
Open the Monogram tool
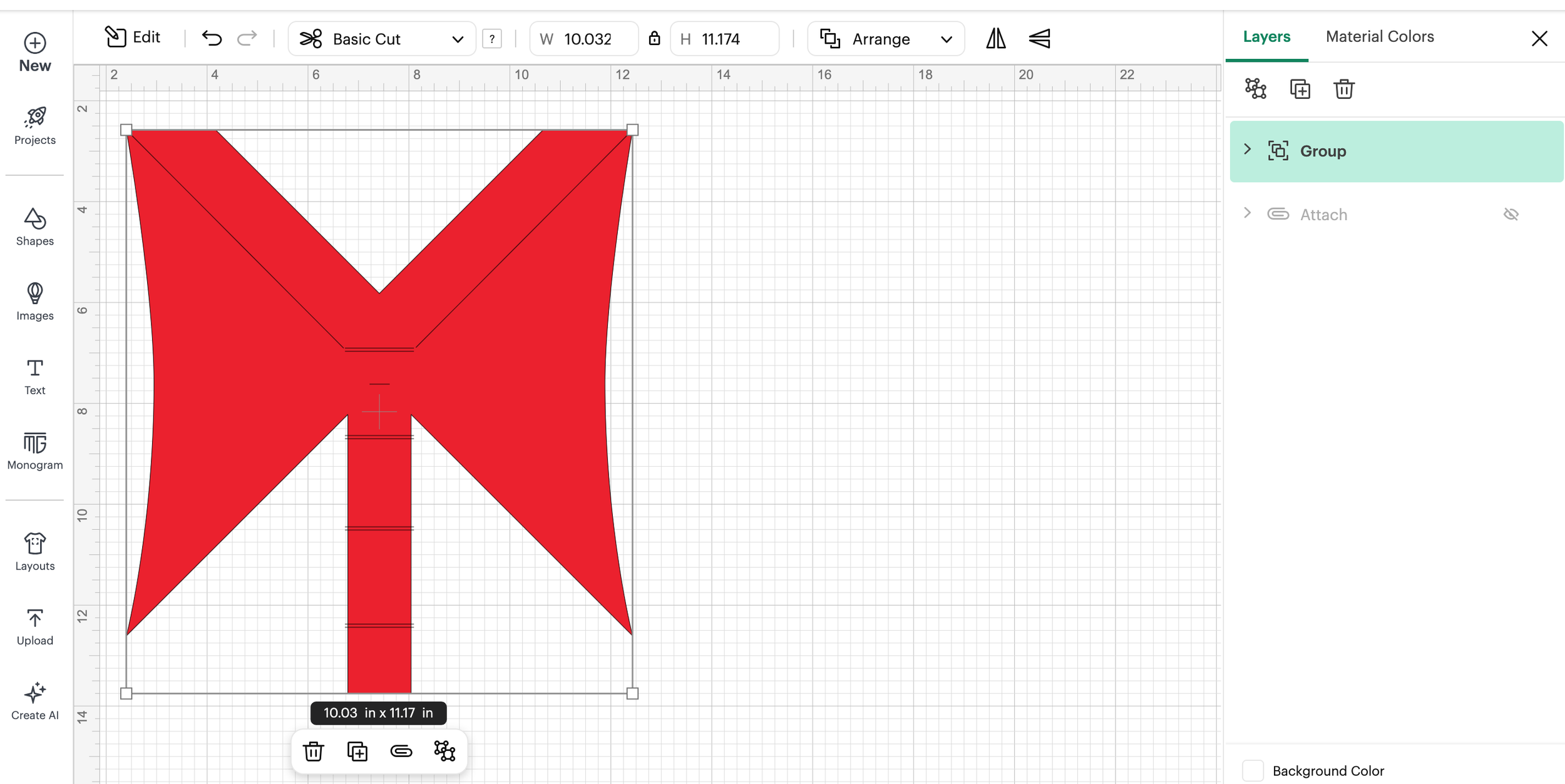click(x=34, y=451)
